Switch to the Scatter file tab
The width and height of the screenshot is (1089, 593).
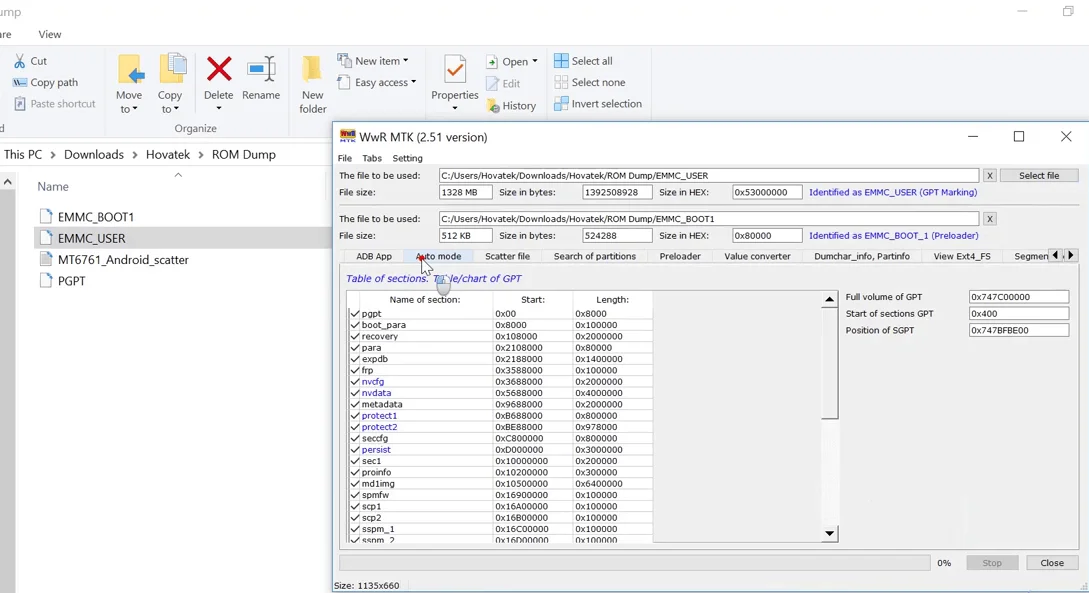[x=507, y=256]
